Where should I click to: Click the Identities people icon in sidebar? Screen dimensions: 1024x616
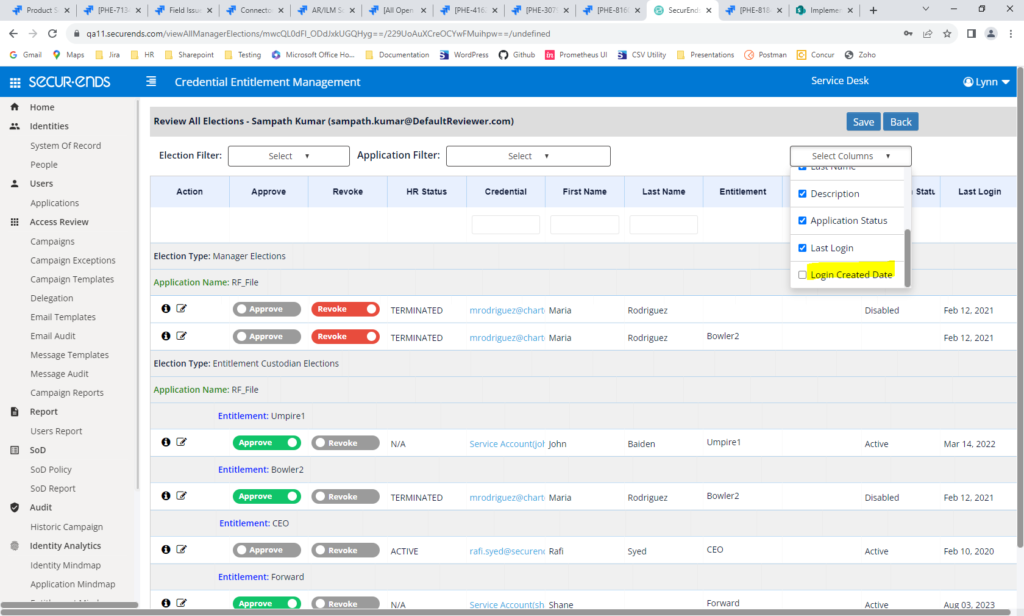tap(14, 126)
